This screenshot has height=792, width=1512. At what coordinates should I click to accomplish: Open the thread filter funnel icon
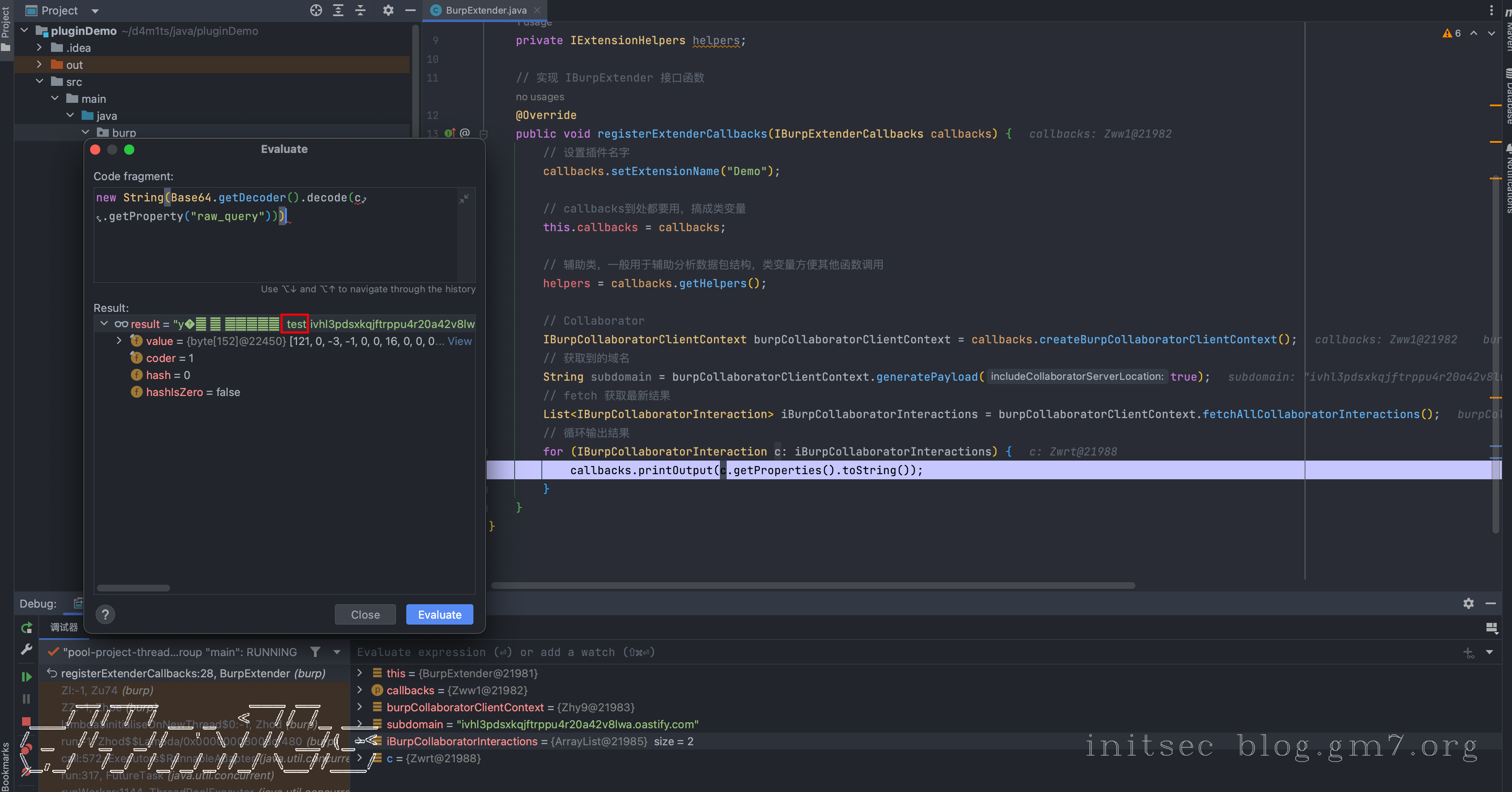[315, 652]
